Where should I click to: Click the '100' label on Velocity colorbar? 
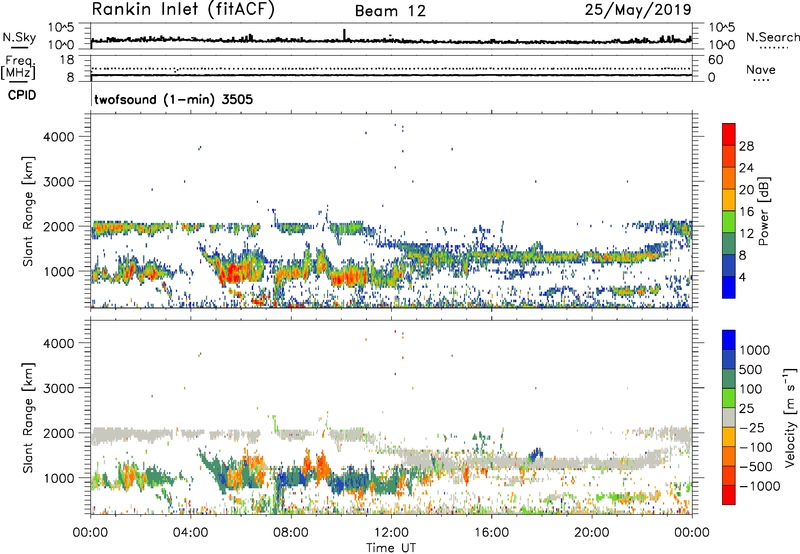point(749,389)
